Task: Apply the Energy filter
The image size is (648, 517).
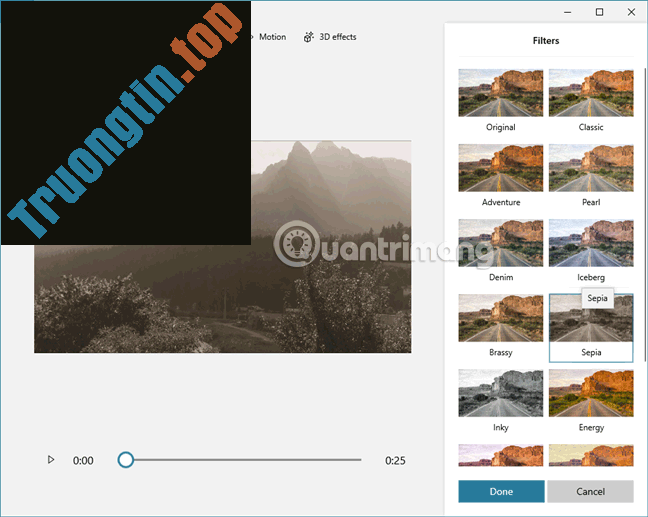Action: click(591, 393)
